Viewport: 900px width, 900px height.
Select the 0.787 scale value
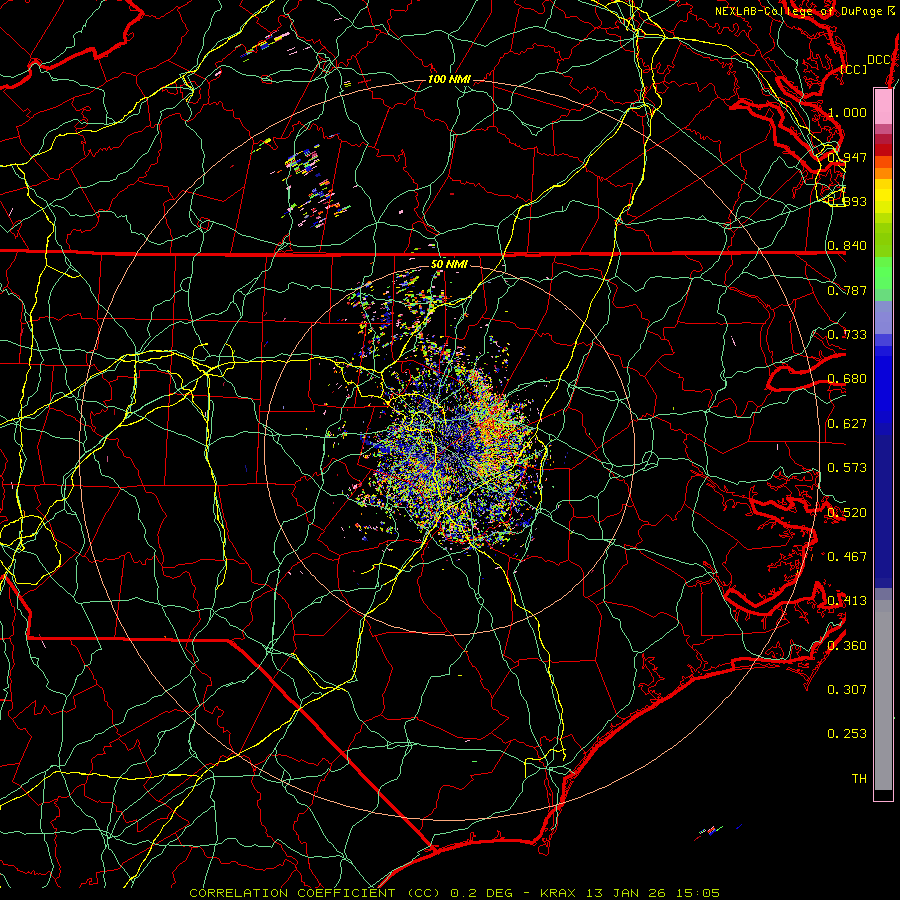point(847,290)
